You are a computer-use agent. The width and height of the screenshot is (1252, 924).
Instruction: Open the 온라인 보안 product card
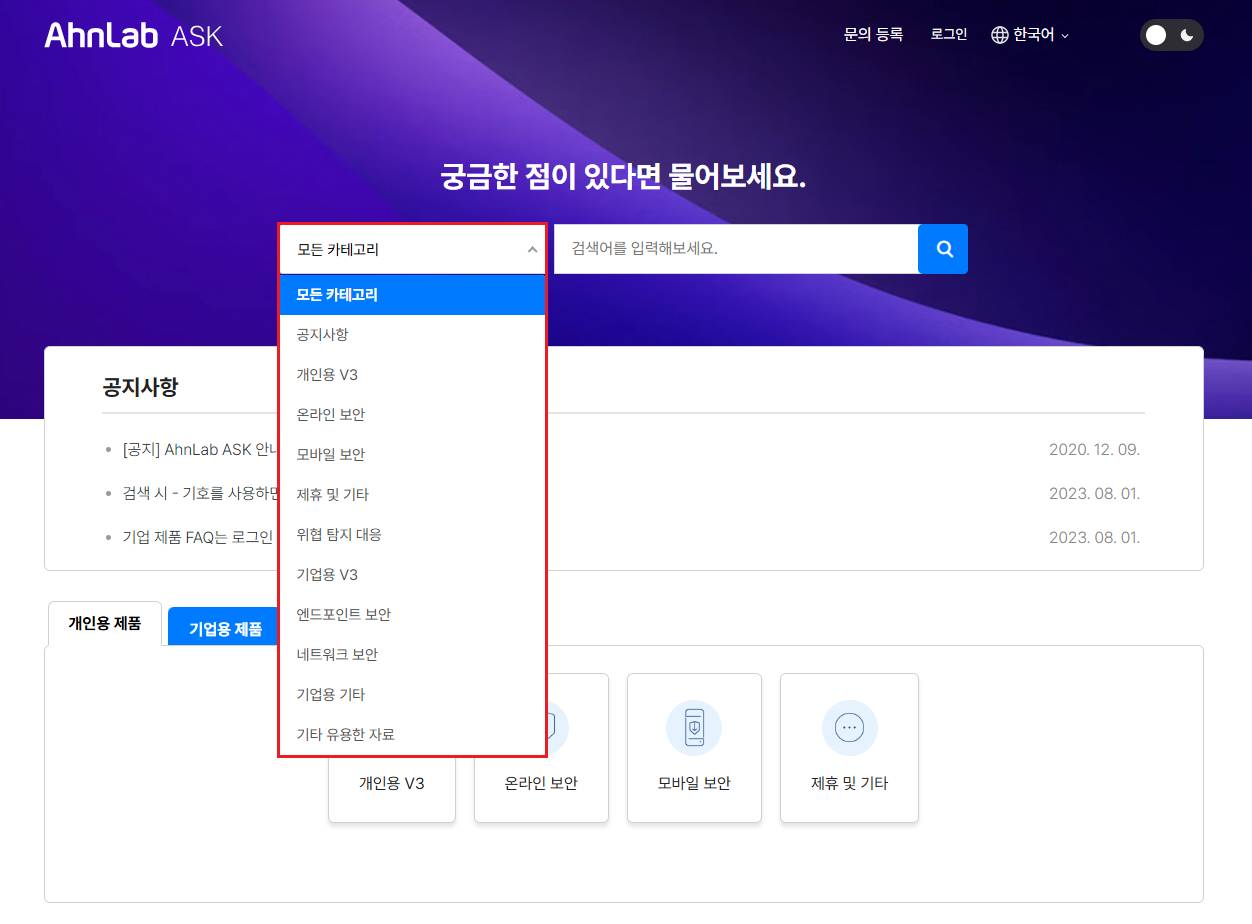(541, 748)
